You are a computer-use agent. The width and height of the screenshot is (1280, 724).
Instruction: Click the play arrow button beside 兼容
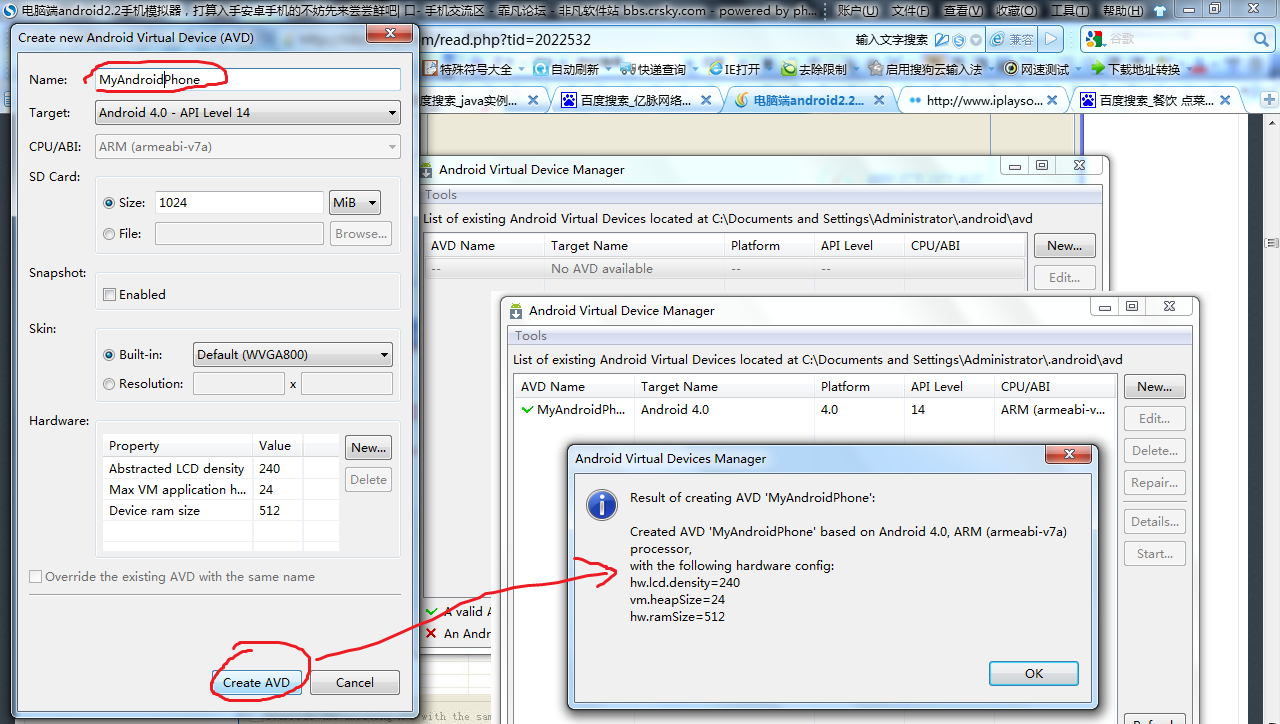(x=1050, y=39)
